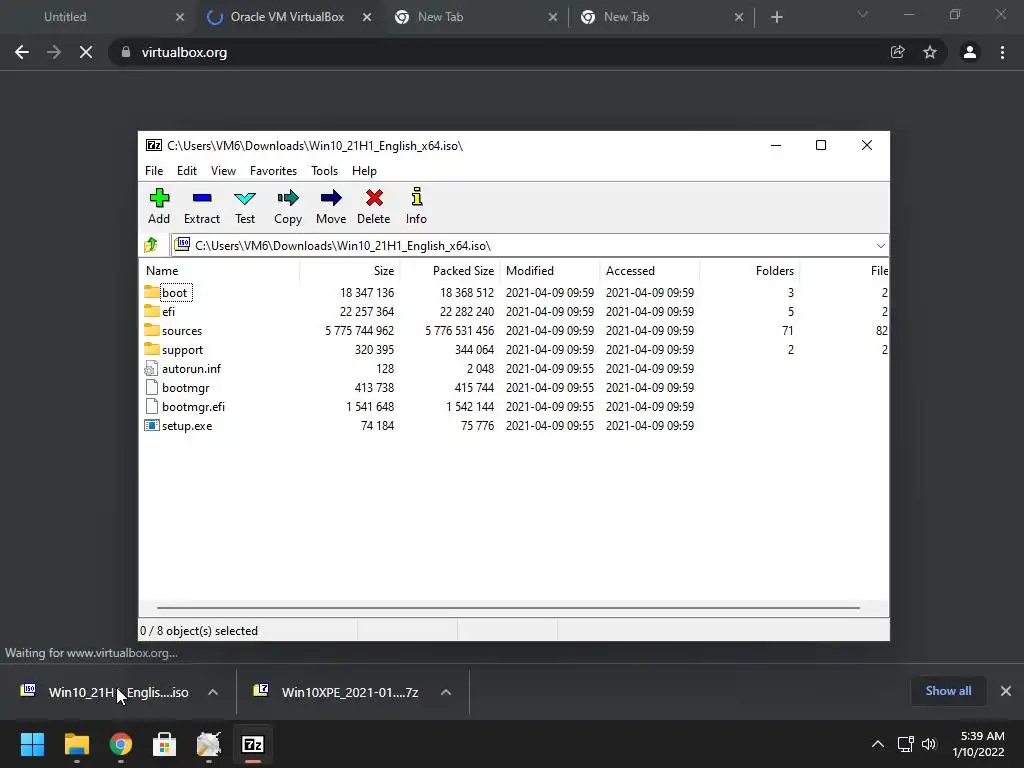Select the Move toolbar icon

[x=331, y=198]
